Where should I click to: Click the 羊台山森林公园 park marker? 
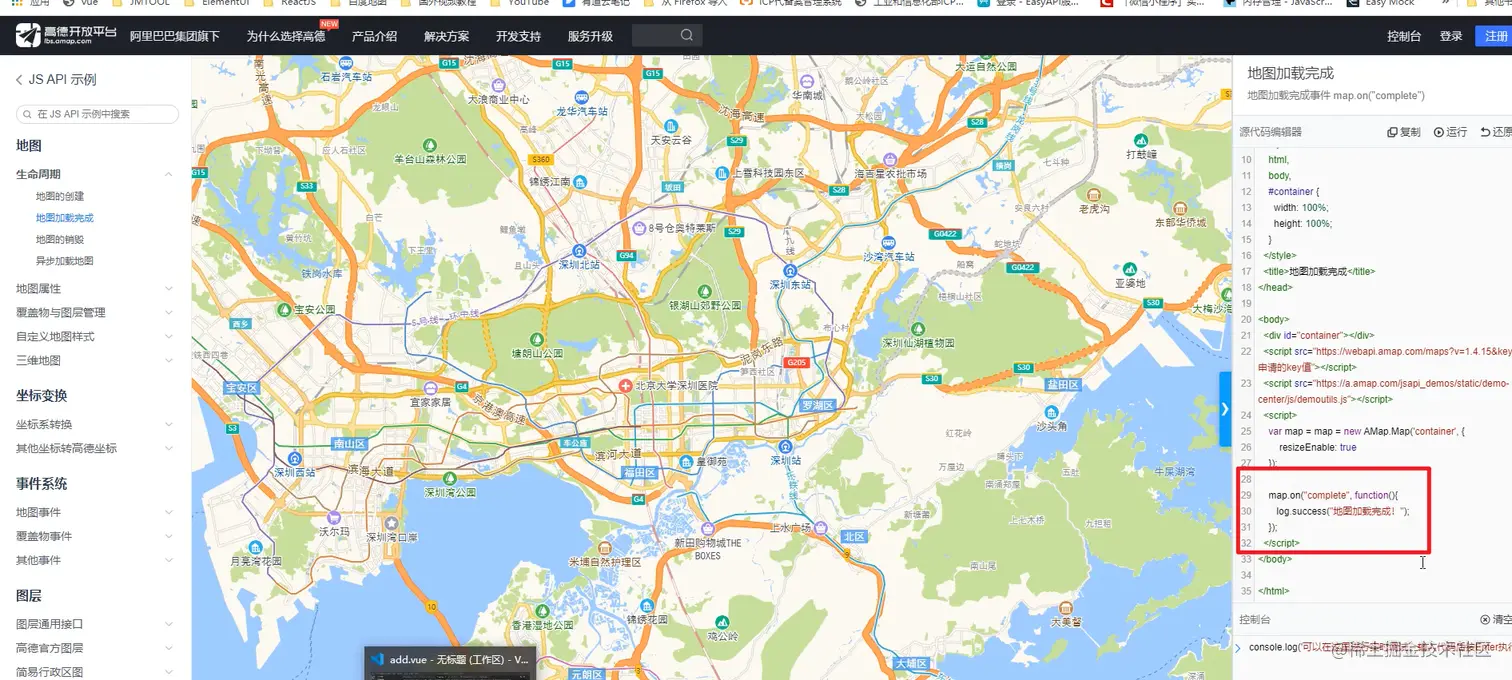(430, 145)
